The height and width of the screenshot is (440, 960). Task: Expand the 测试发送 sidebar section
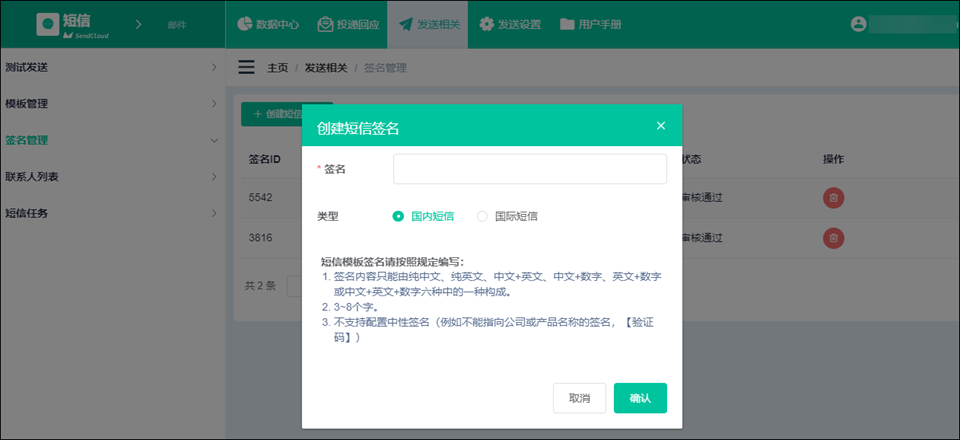click(110, 67)
